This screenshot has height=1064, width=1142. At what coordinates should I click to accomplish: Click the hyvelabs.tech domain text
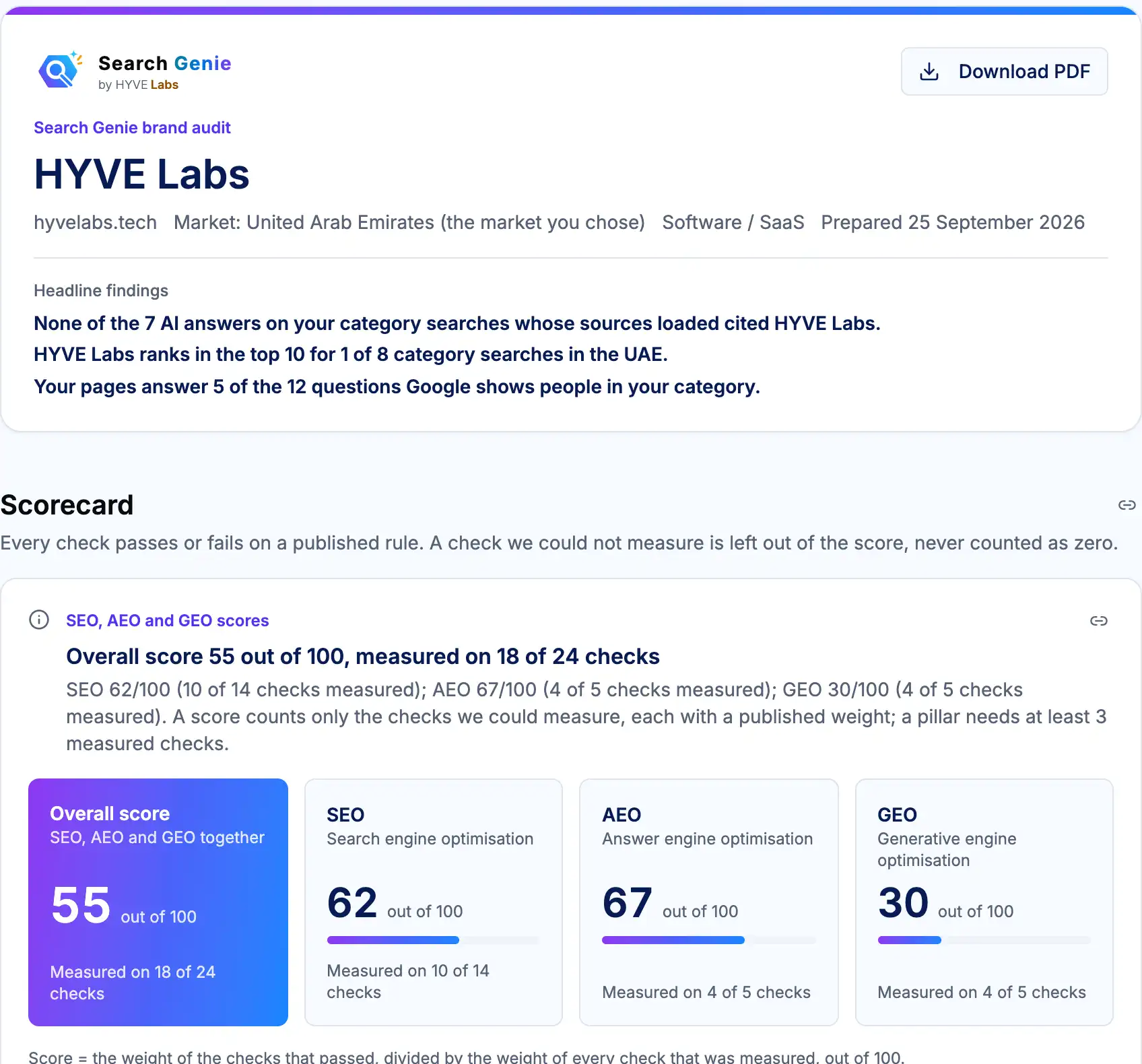click(x=95, y=223)
